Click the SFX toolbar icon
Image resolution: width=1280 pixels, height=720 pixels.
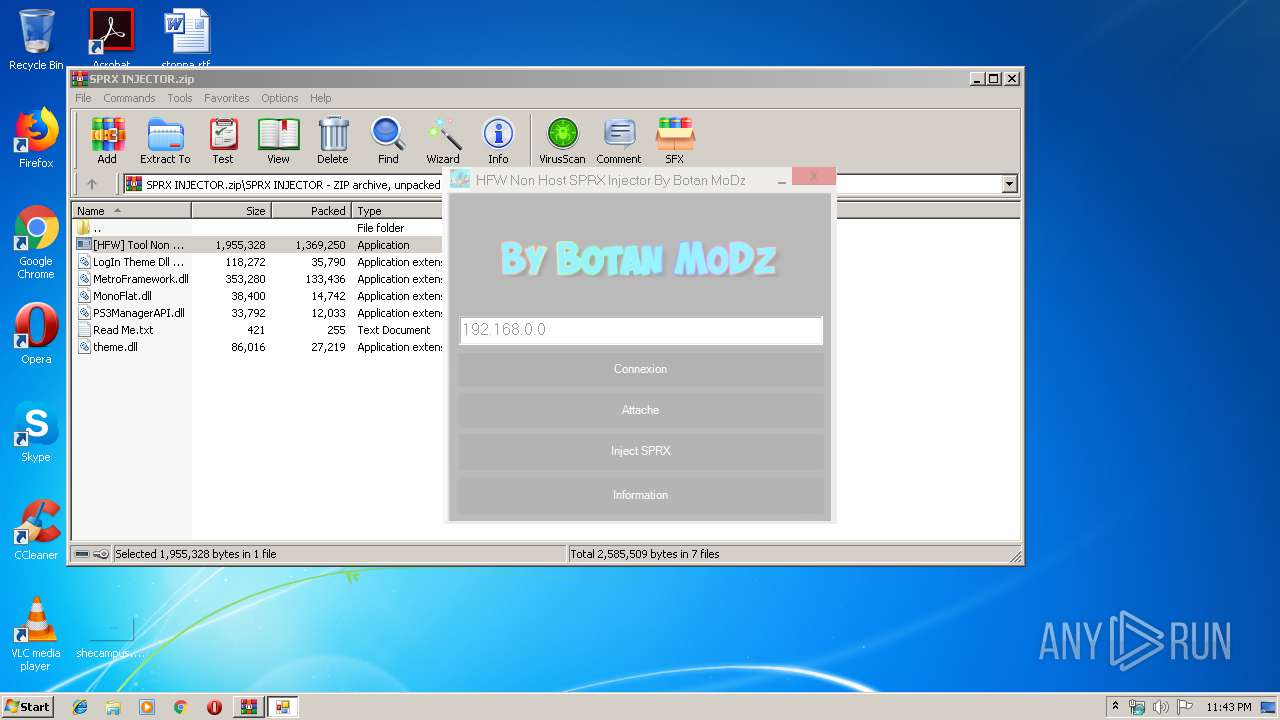pos(675,140)
